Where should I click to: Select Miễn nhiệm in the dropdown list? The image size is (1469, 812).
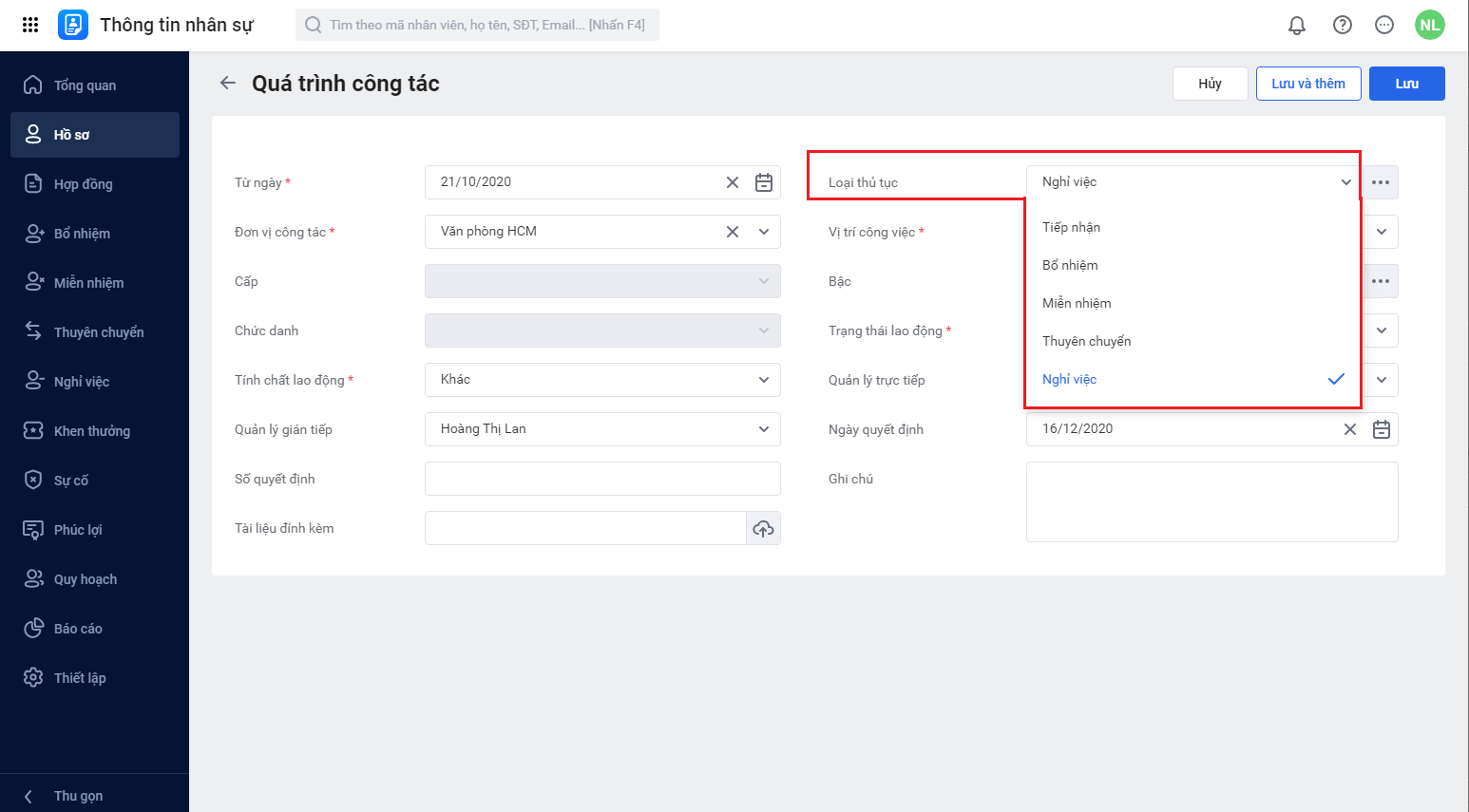(x=1192, y=303)
